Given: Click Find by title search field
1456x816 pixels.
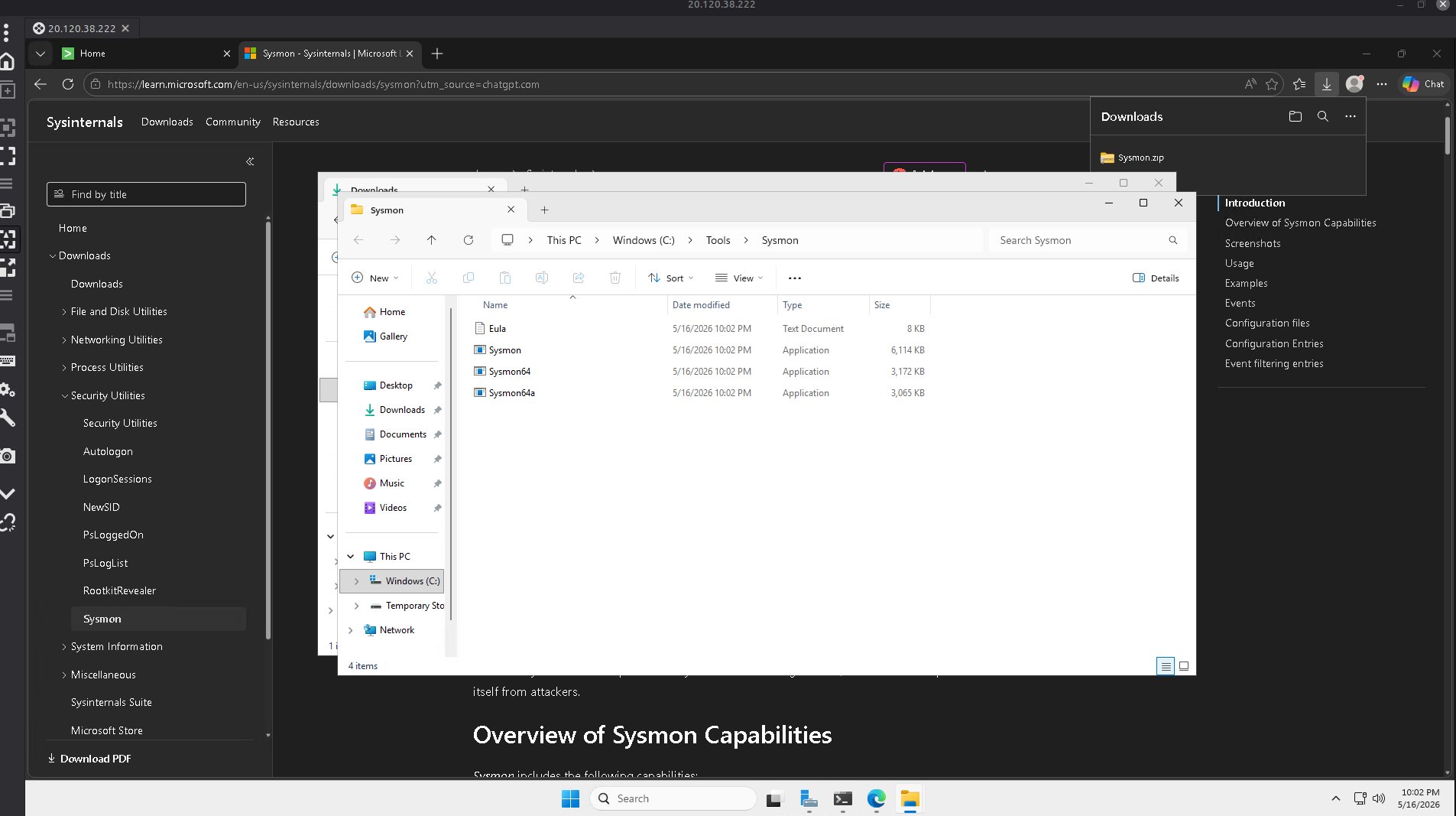Looking at the screenshot, I should click(146, 194).
